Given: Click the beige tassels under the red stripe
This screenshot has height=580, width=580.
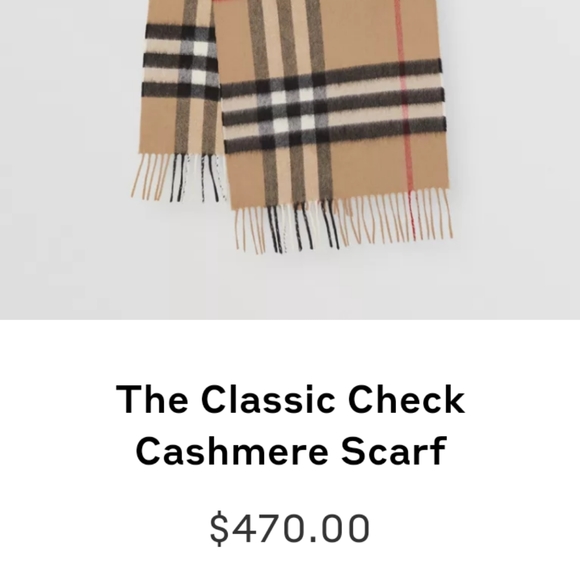Looking at the screenshot, I should (x=412, y=213).
